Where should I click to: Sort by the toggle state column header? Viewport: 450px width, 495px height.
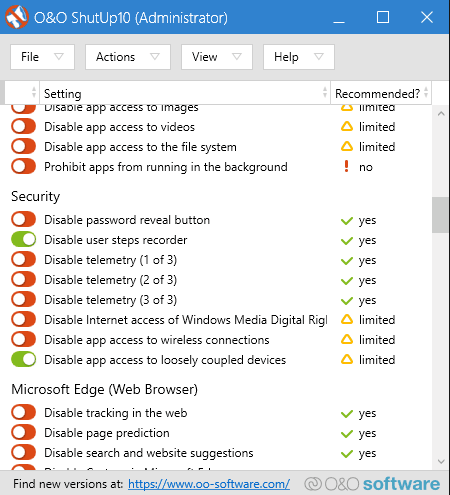point(22,93)
